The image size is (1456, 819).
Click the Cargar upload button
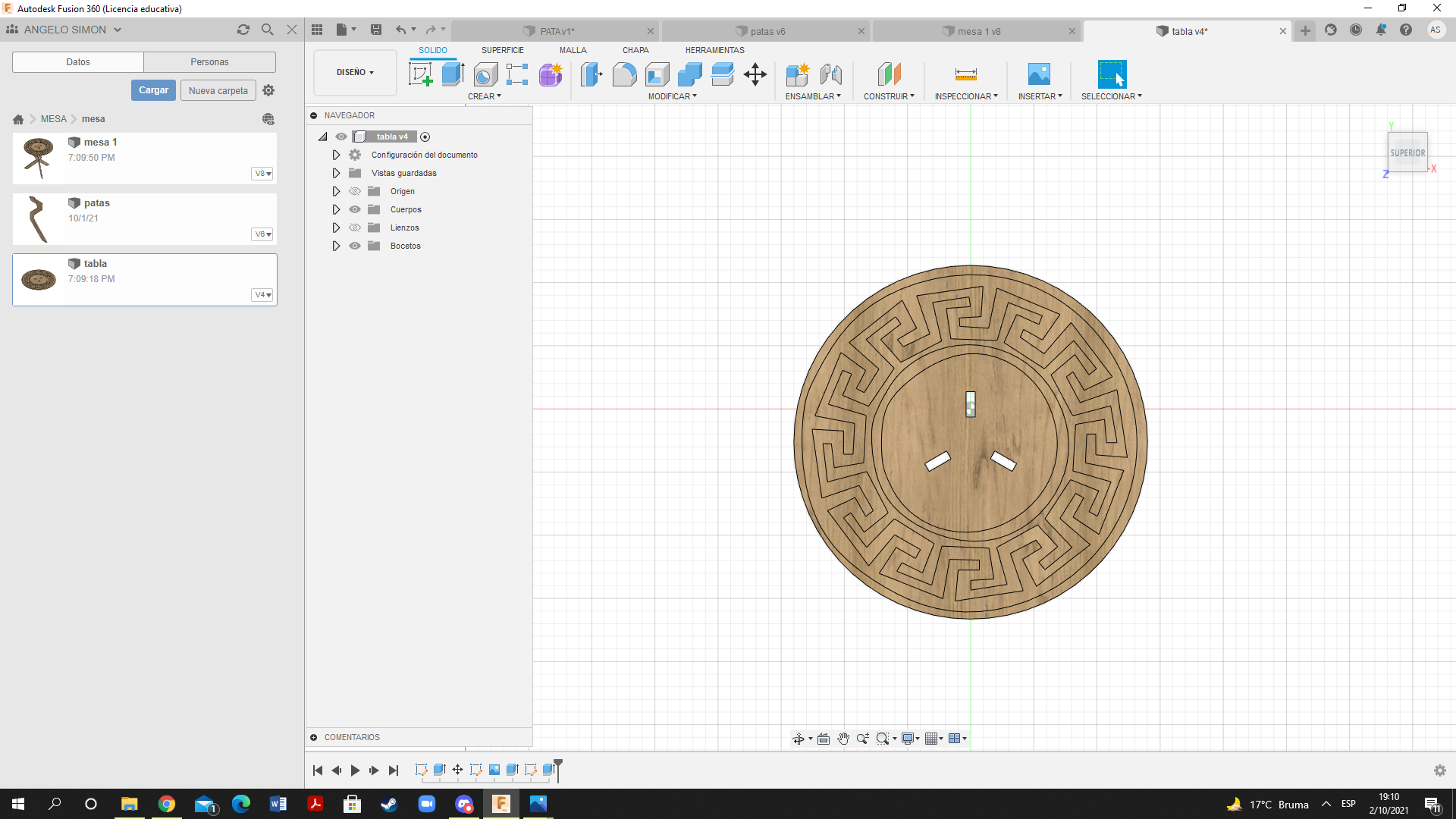click(x=153, y=90)
